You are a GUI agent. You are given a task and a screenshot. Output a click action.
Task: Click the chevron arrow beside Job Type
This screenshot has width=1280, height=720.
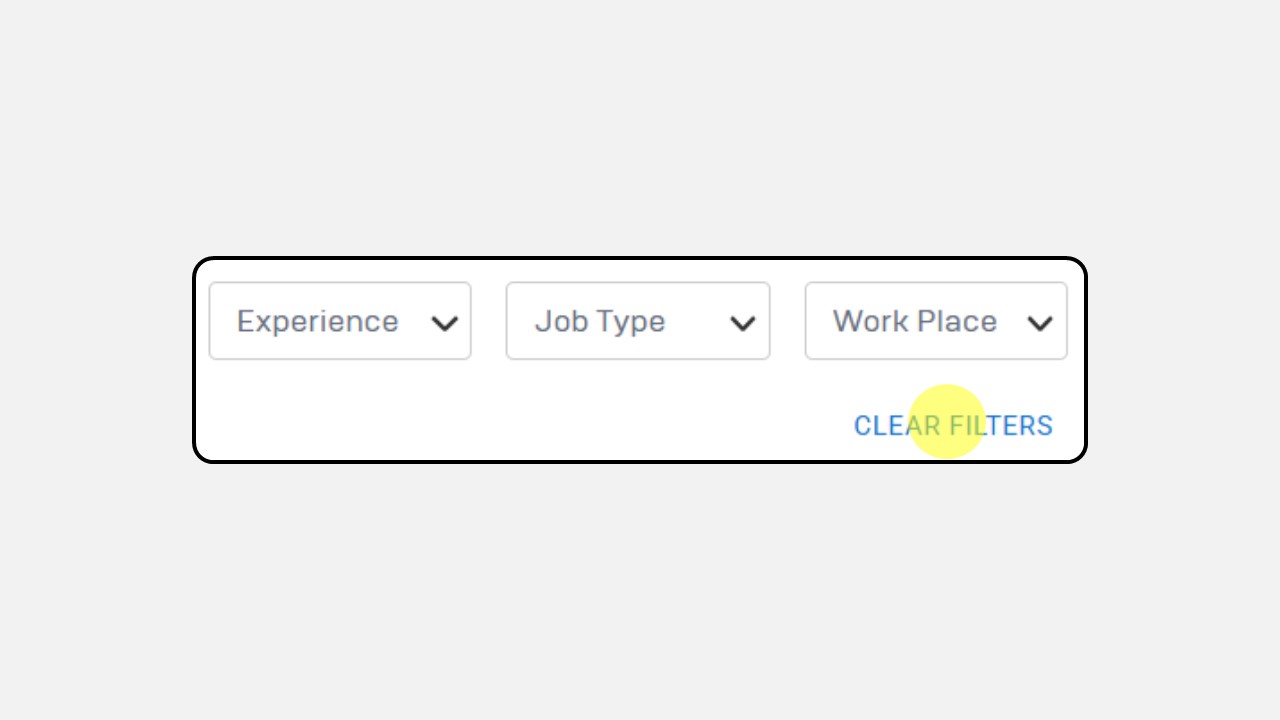point(742,324)
